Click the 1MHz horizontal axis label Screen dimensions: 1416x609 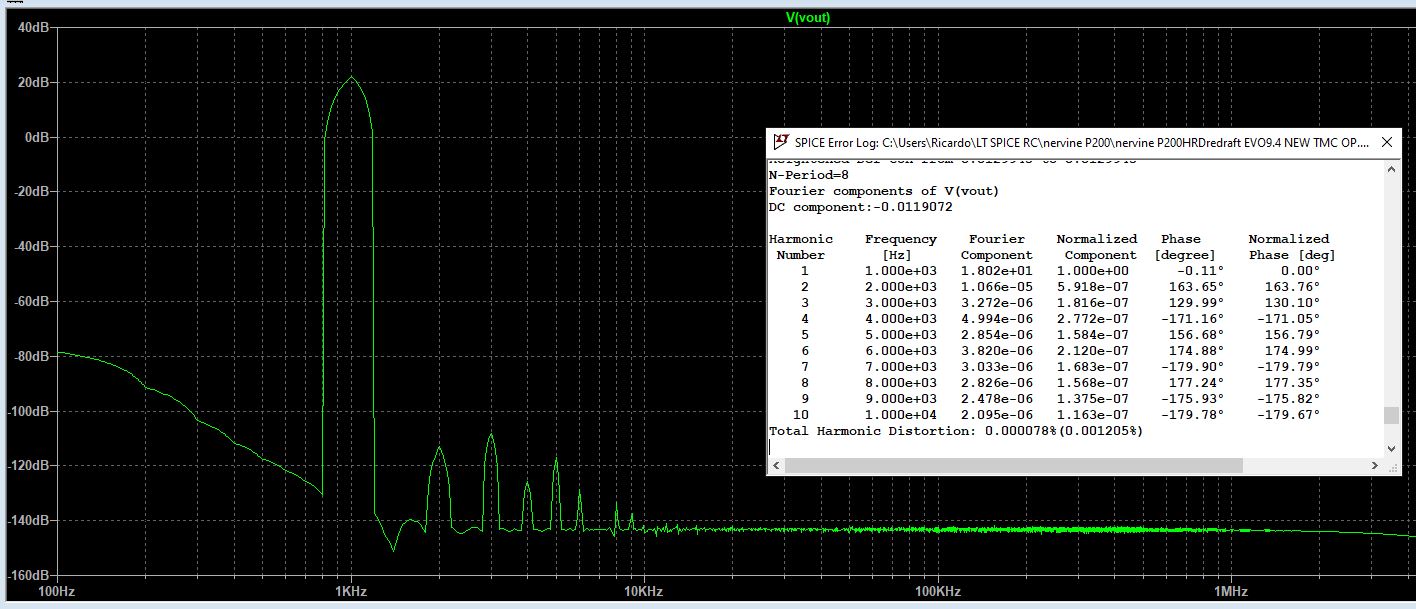(x=1231, y=592)
